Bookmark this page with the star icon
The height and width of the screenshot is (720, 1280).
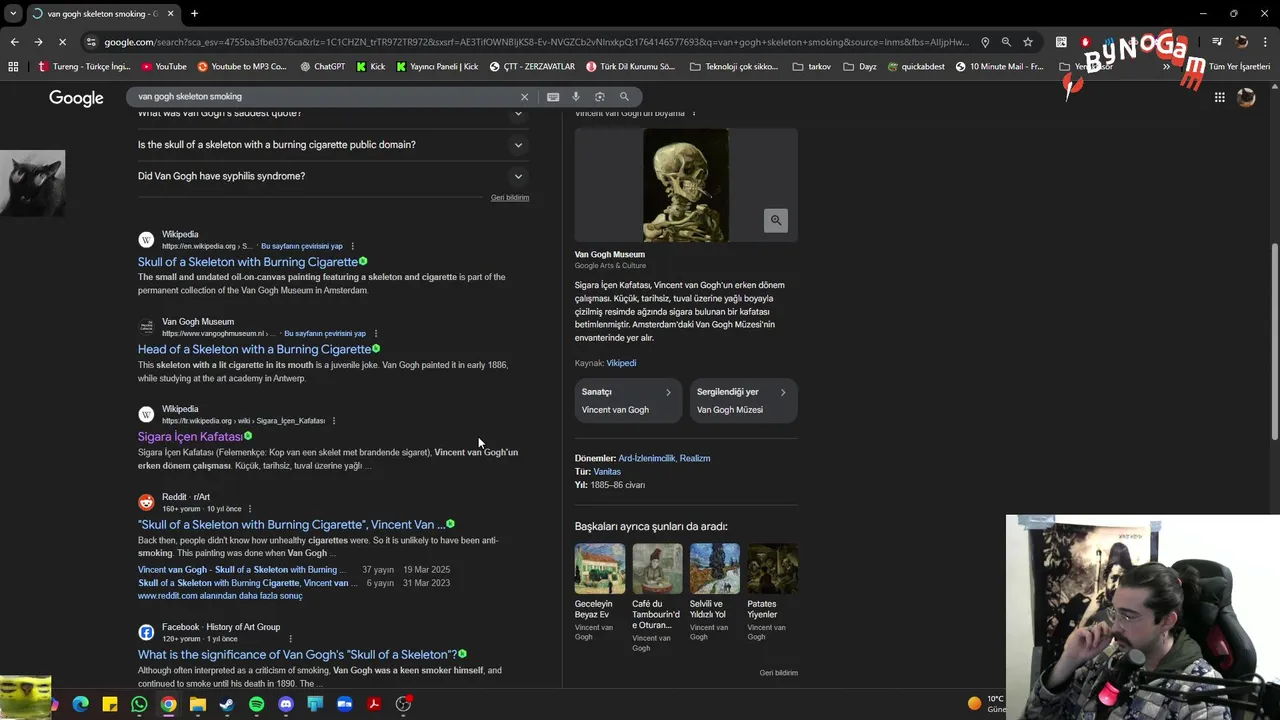pos(1028,42)
